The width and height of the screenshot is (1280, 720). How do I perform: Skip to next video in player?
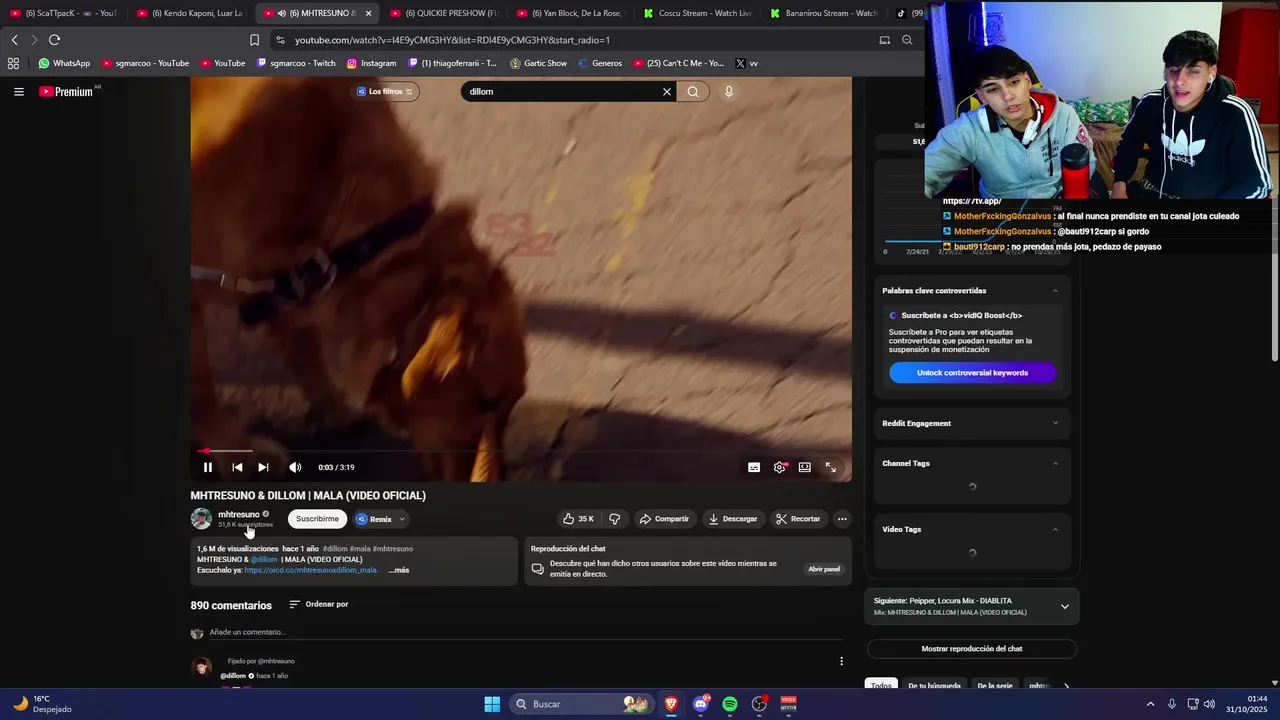(x=263, y=467)
